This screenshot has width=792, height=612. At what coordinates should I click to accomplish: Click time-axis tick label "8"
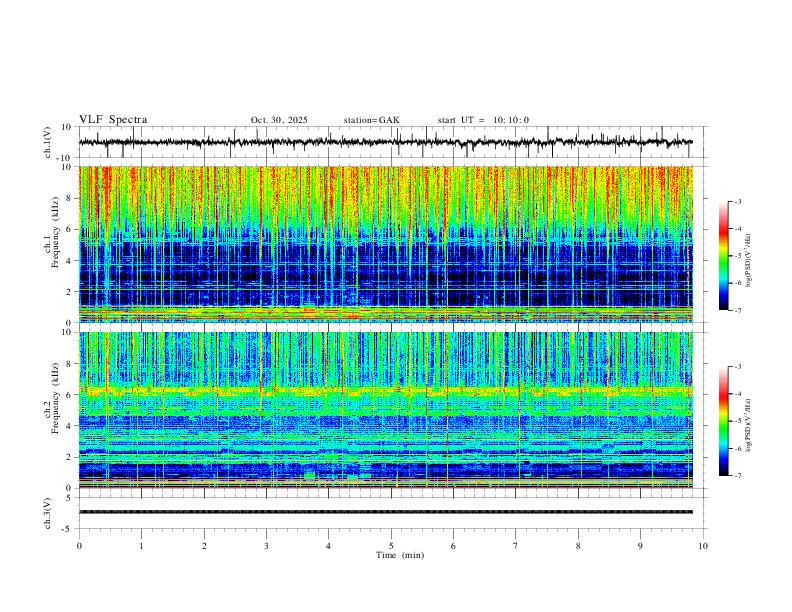coord(578,546)
